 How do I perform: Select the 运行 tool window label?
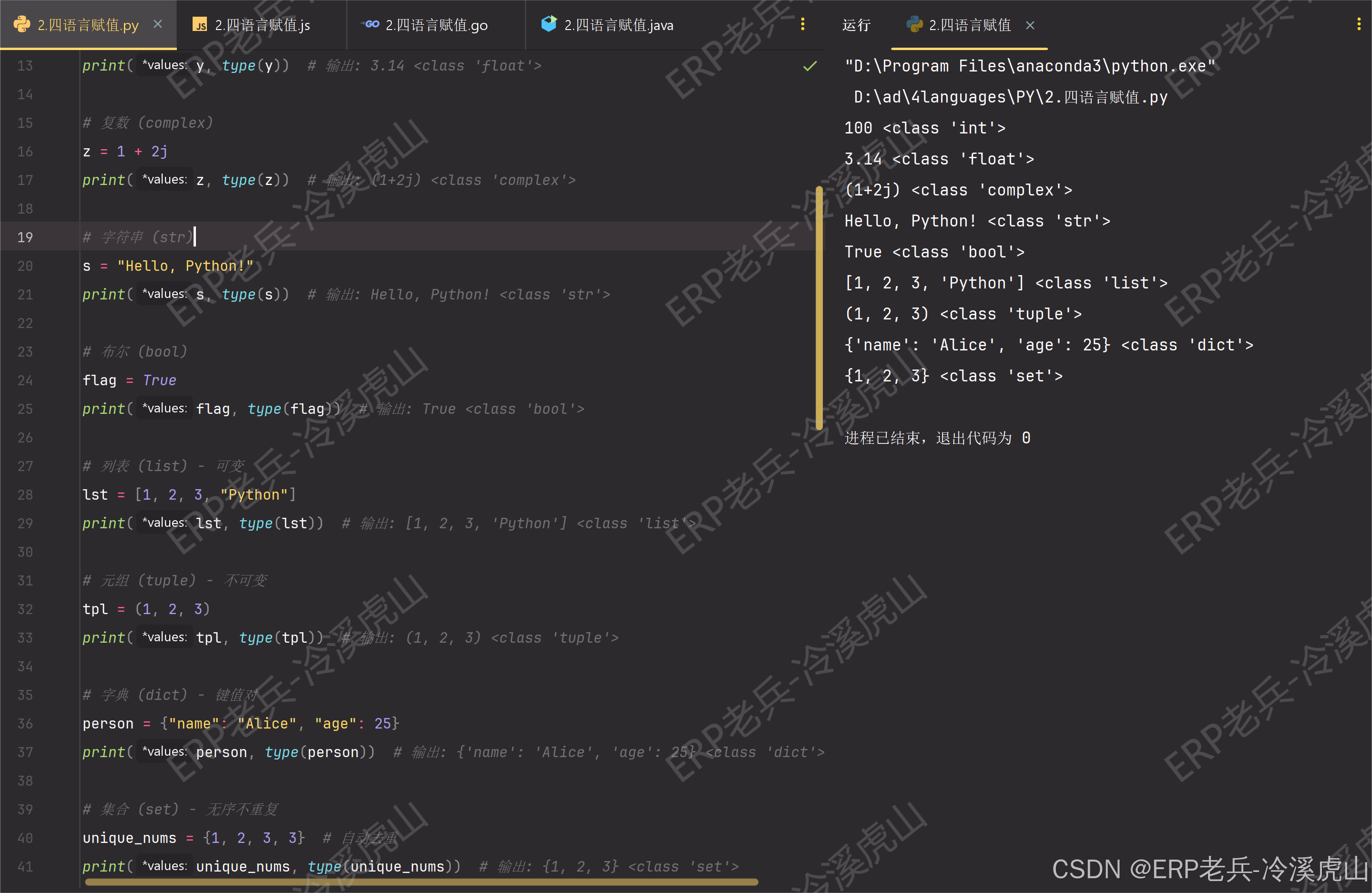(856, 25)
